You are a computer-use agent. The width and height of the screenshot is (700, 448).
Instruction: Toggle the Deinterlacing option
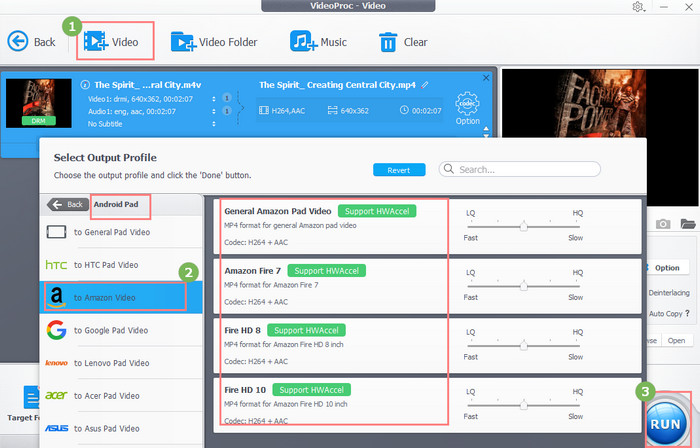tap(669, 293)
